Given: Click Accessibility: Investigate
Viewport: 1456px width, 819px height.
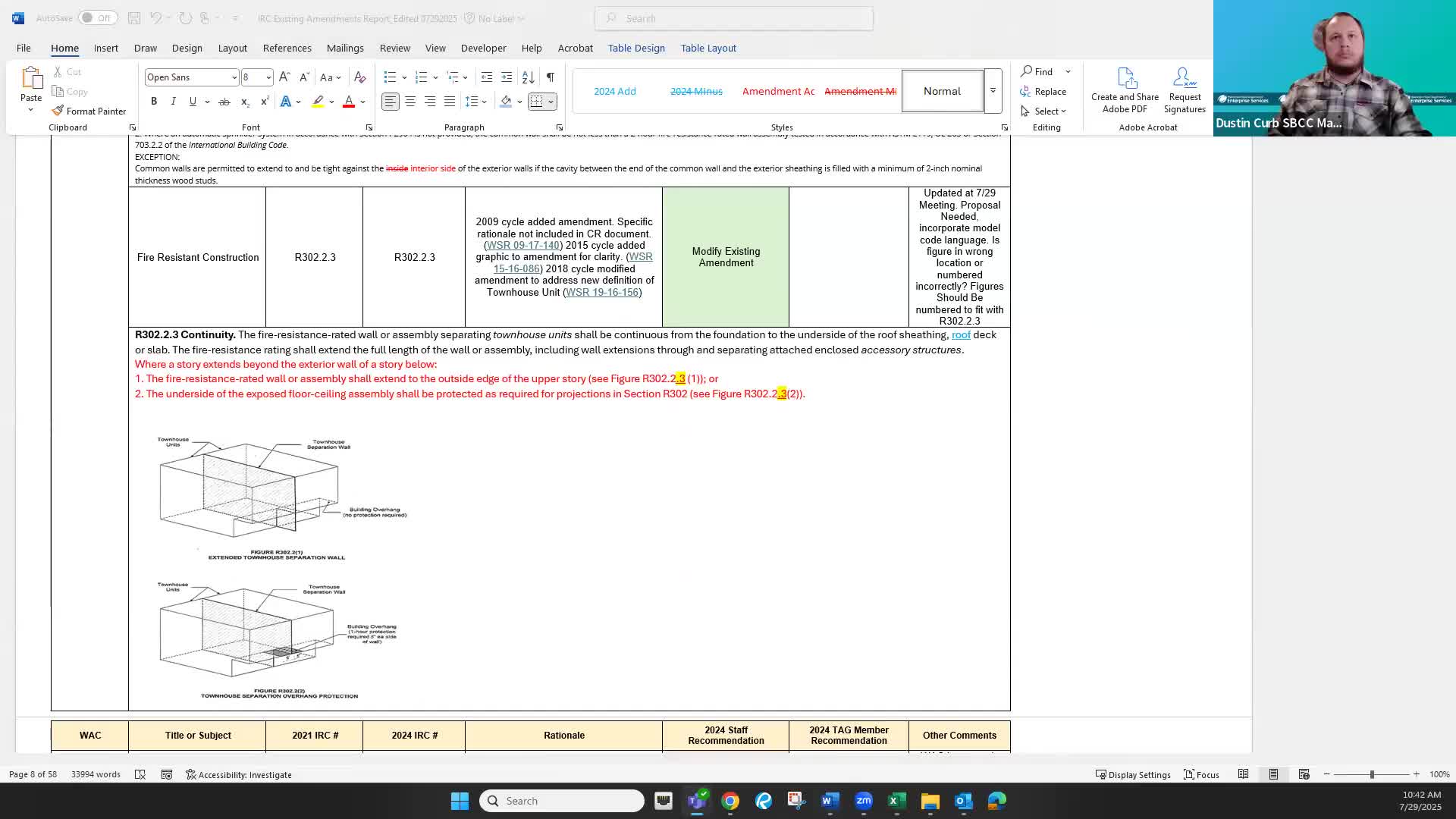Looking at the screenshot, I should [239, 774].
